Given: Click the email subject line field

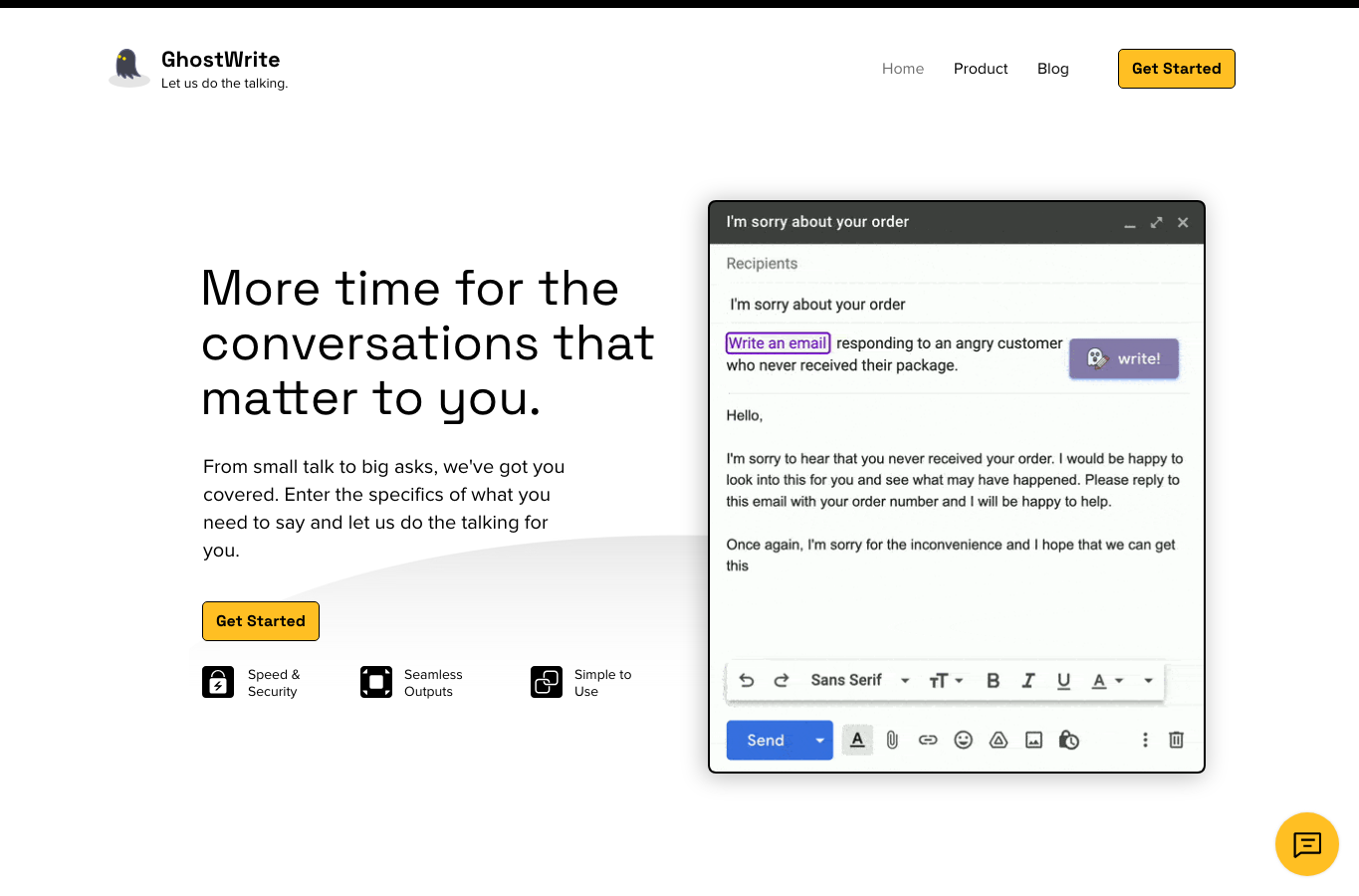Looking at the screenshot, I should coord(957,305).
